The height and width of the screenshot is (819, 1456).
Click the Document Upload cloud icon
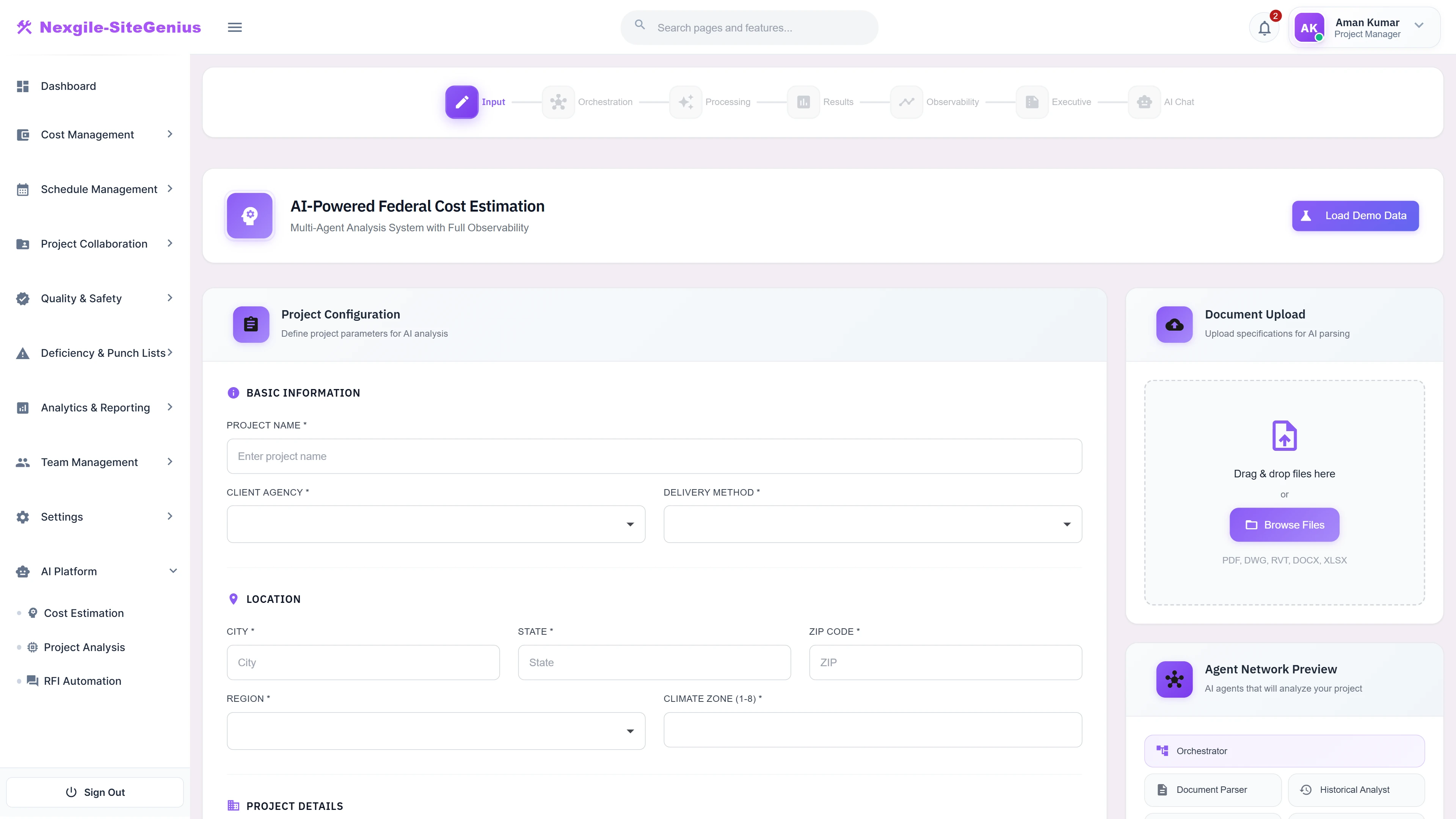pos(1174,325)
